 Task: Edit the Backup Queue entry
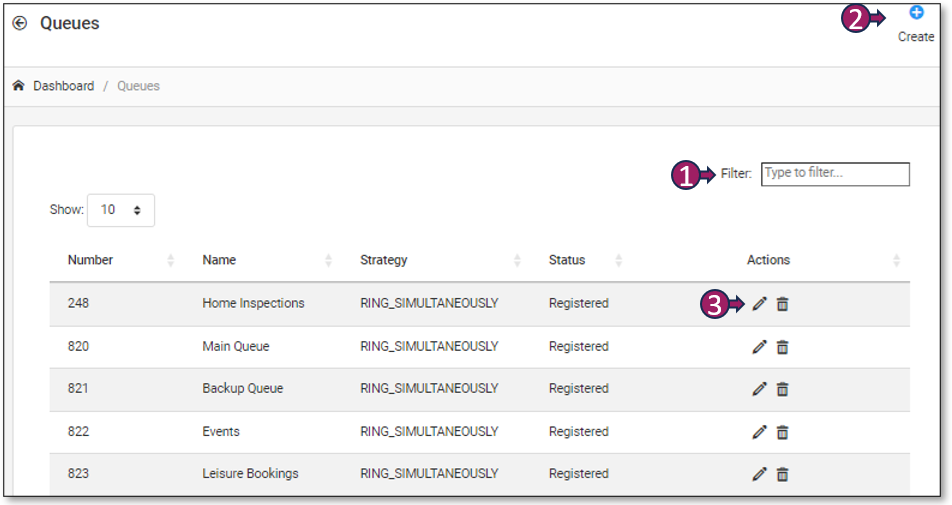[x=759, y=389]
